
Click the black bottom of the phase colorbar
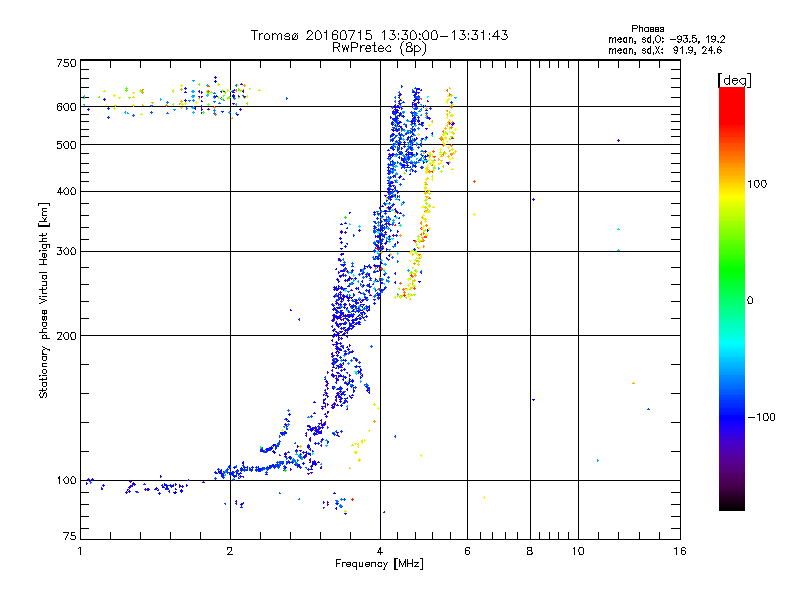(x=732, y=503)
